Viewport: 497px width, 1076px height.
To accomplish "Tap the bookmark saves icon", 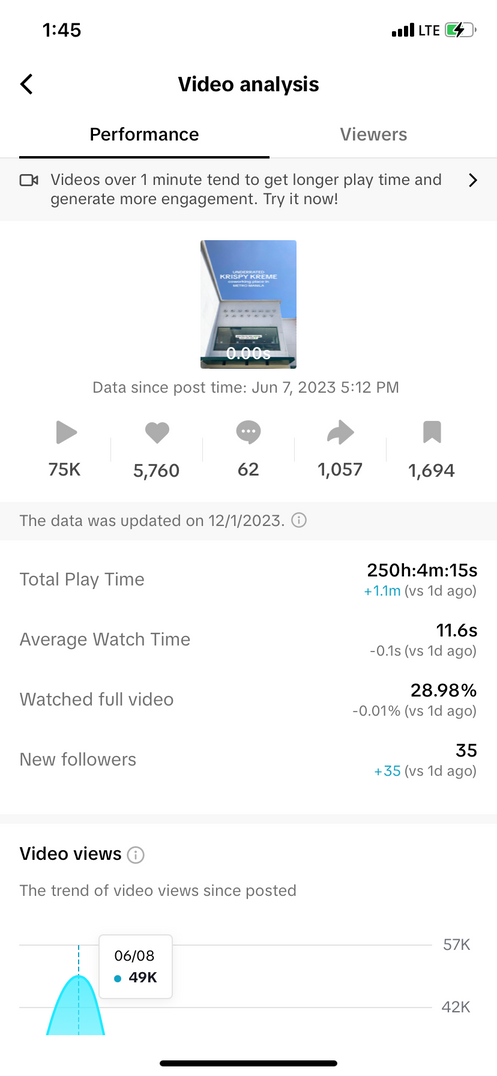I will pyautogui.click(x=432, y=432).
